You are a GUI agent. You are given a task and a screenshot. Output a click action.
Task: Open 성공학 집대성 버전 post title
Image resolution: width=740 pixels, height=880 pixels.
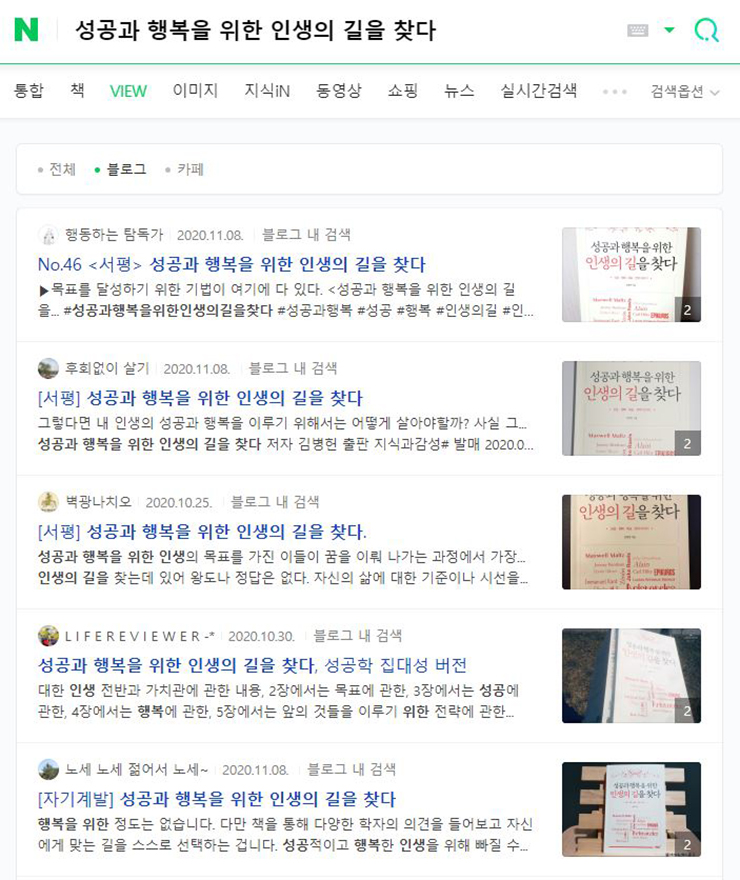pos(252,666)
